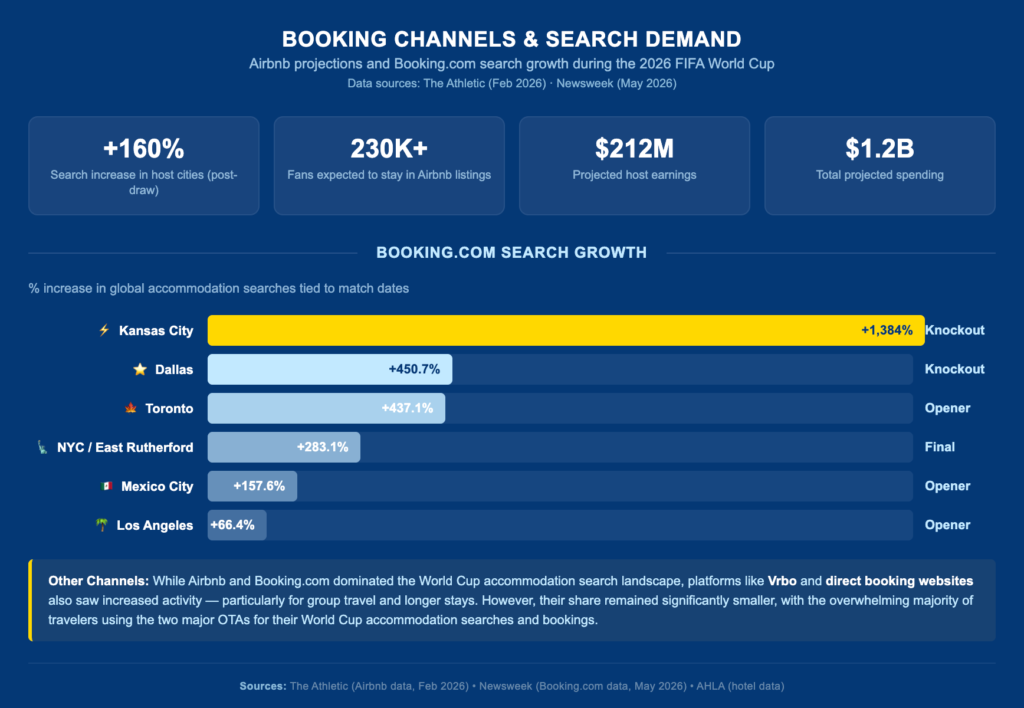Click the bold 'Vrbo' text

click(x=782, y=581)
